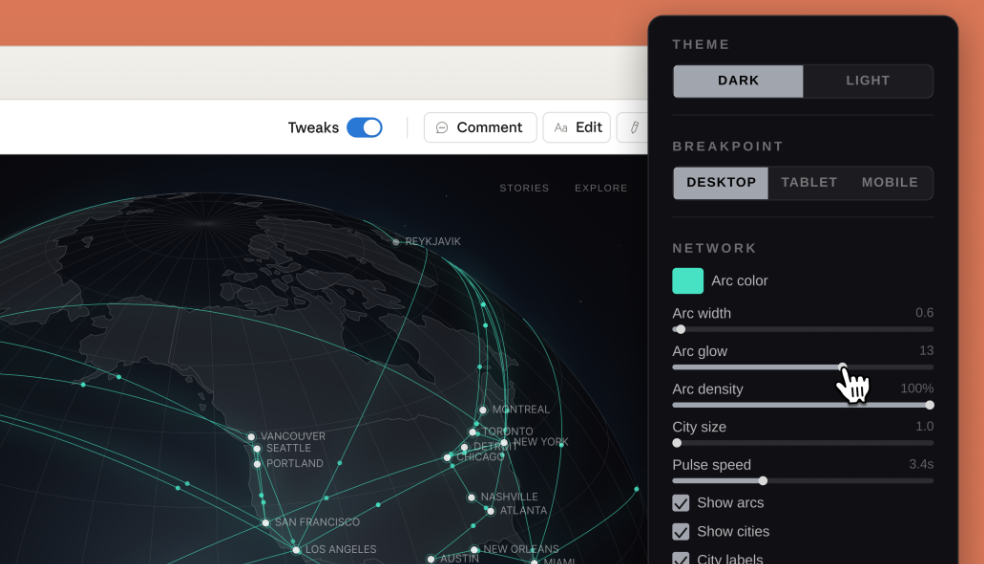Uncheck the Show arcs checkbox

click(681, 503)
